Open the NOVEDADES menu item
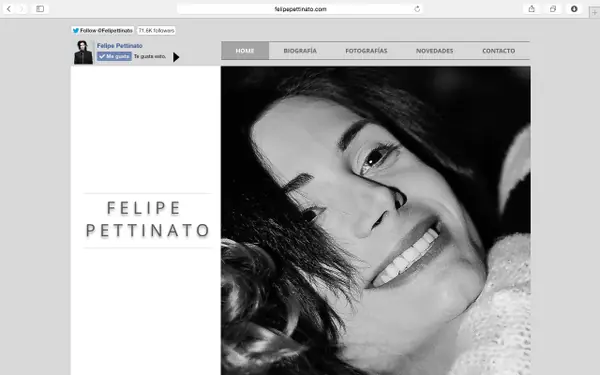 click(x=434, y=51)
